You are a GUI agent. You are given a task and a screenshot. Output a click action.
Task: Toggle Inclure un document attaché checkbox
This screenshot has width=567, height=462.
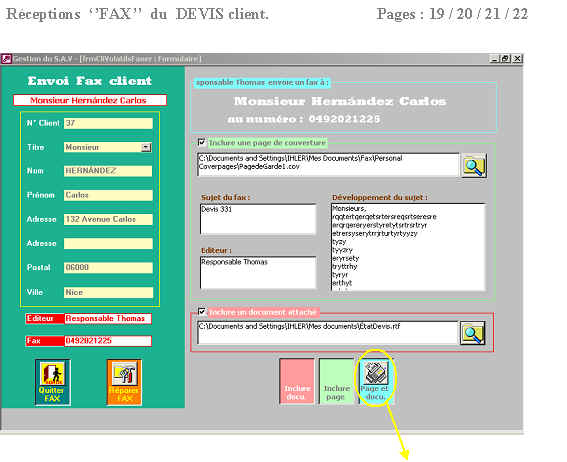click(201, 311)
